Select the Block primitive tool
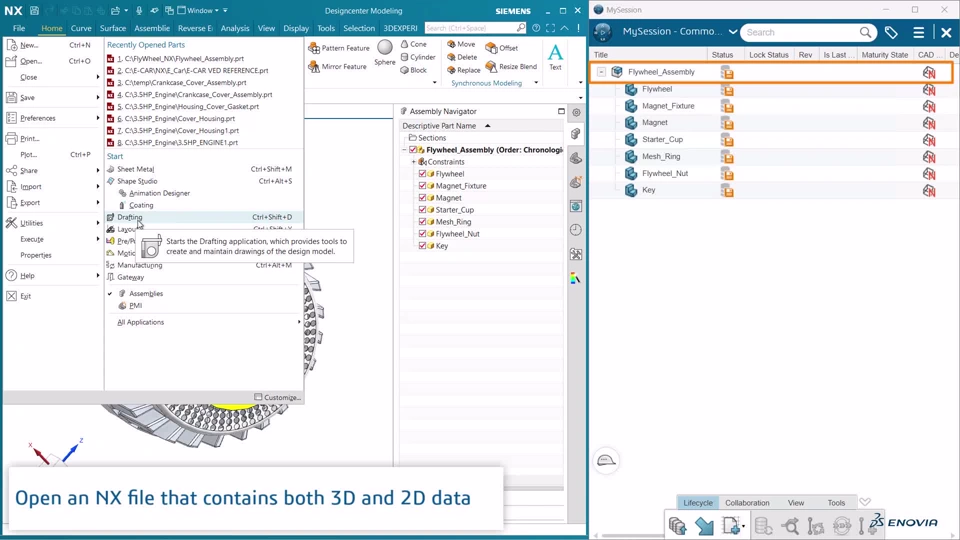This screenshot has height=540, width=960. pos(414,70)
